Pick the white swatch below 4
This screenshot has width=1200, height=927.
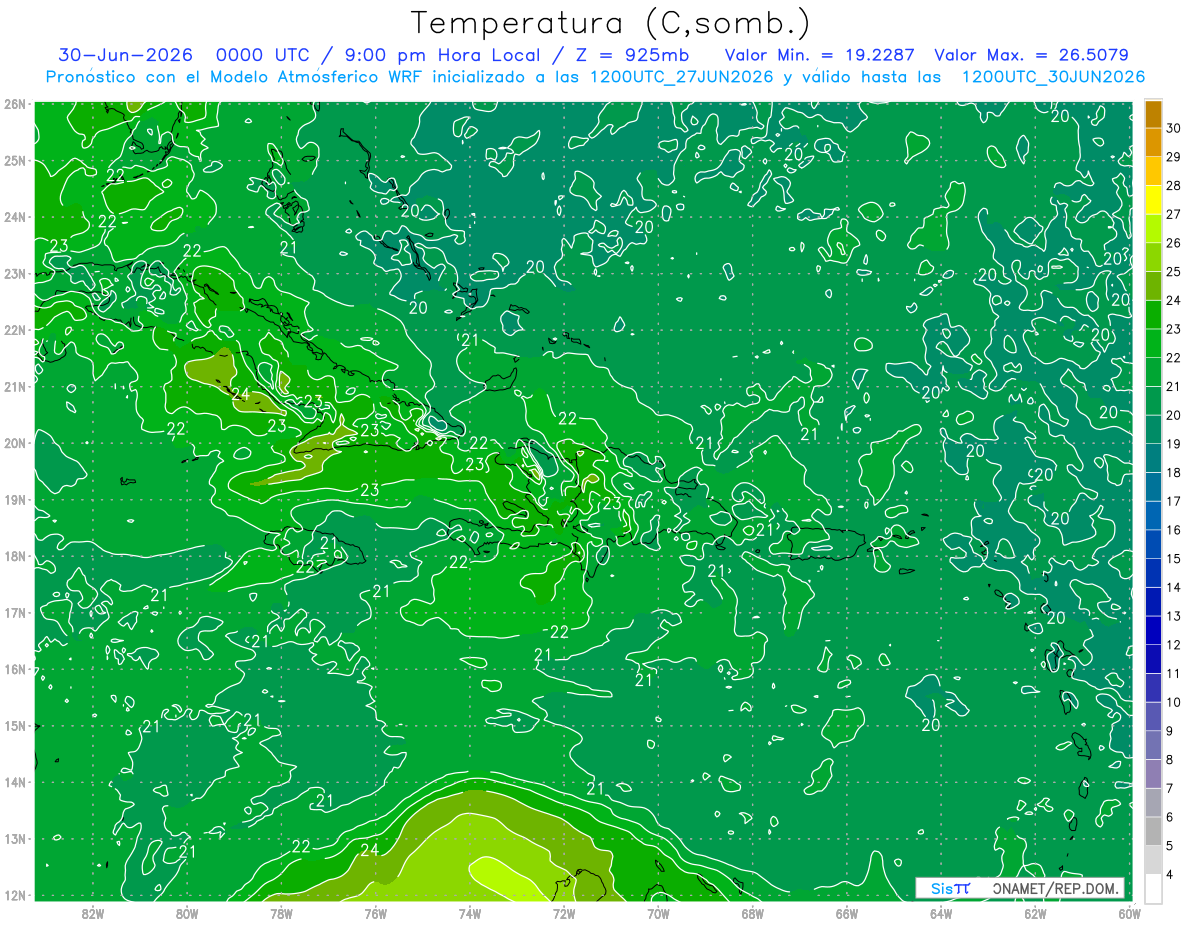[1153, 888]
